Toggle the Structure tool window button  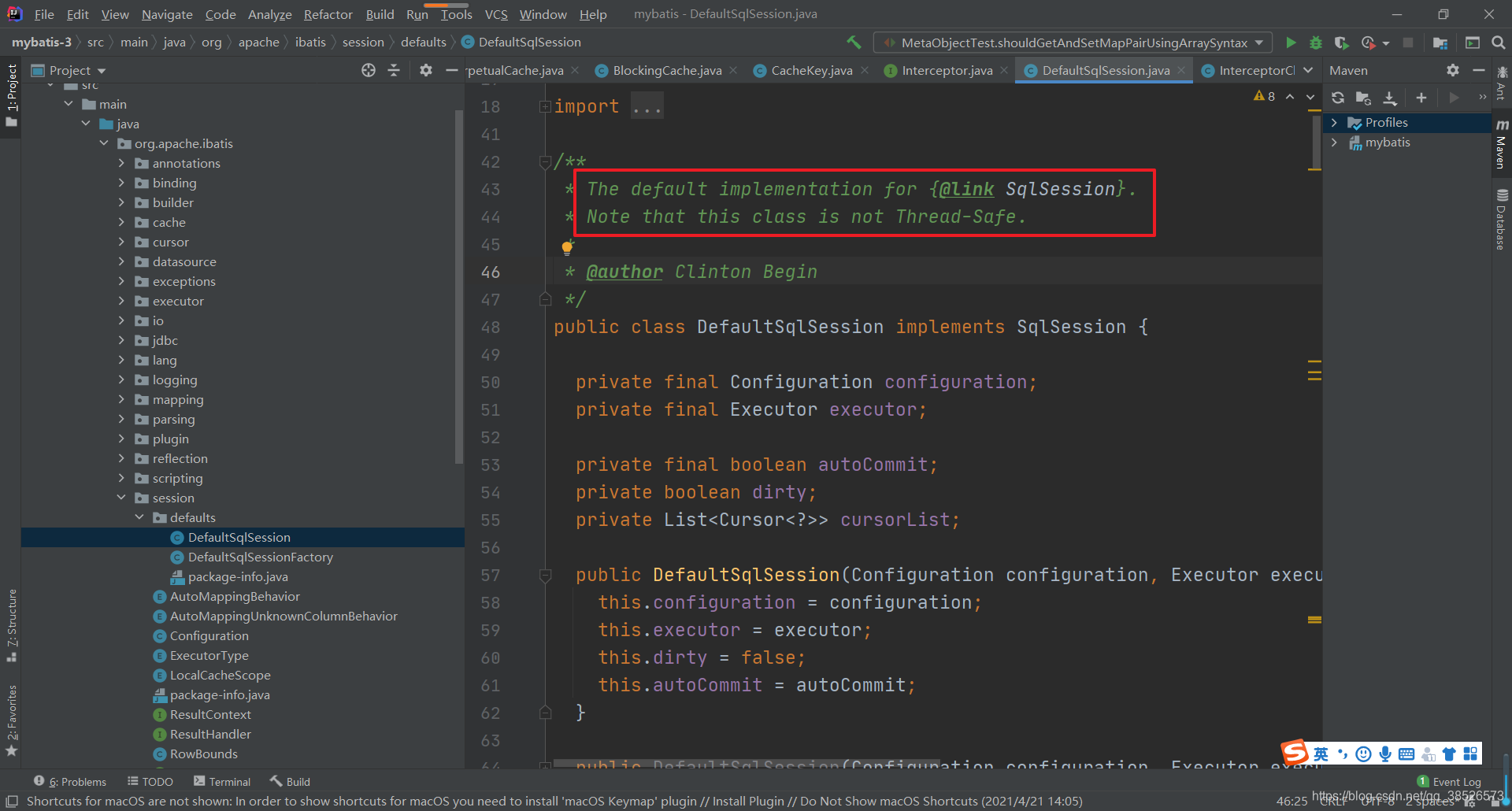11,626
